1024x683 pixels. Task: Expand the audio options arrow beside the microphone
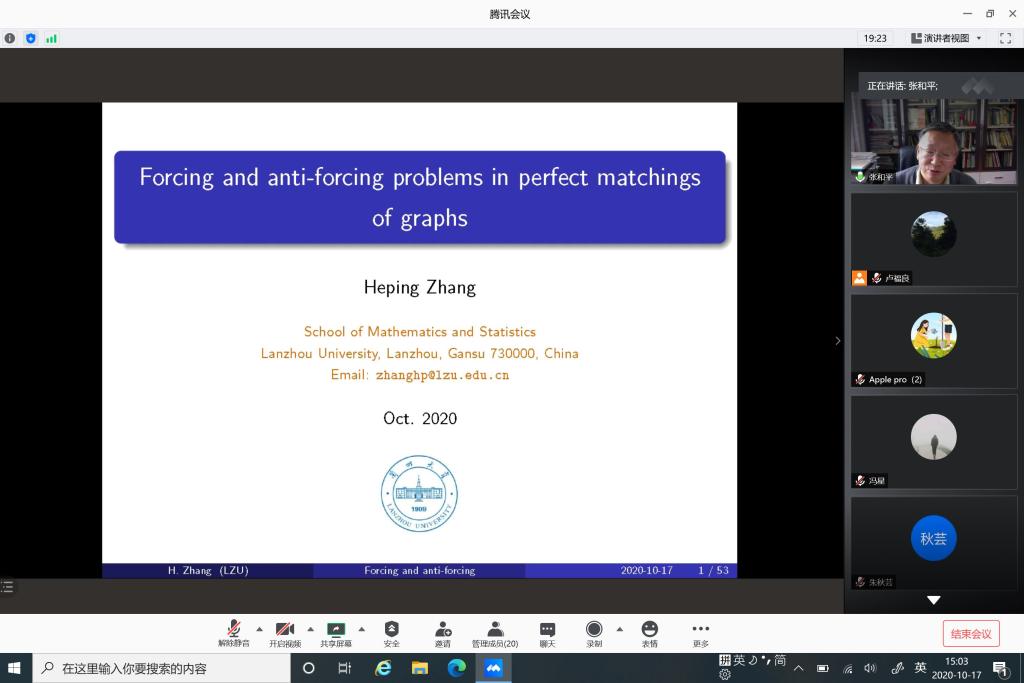(x=260, y=629)
